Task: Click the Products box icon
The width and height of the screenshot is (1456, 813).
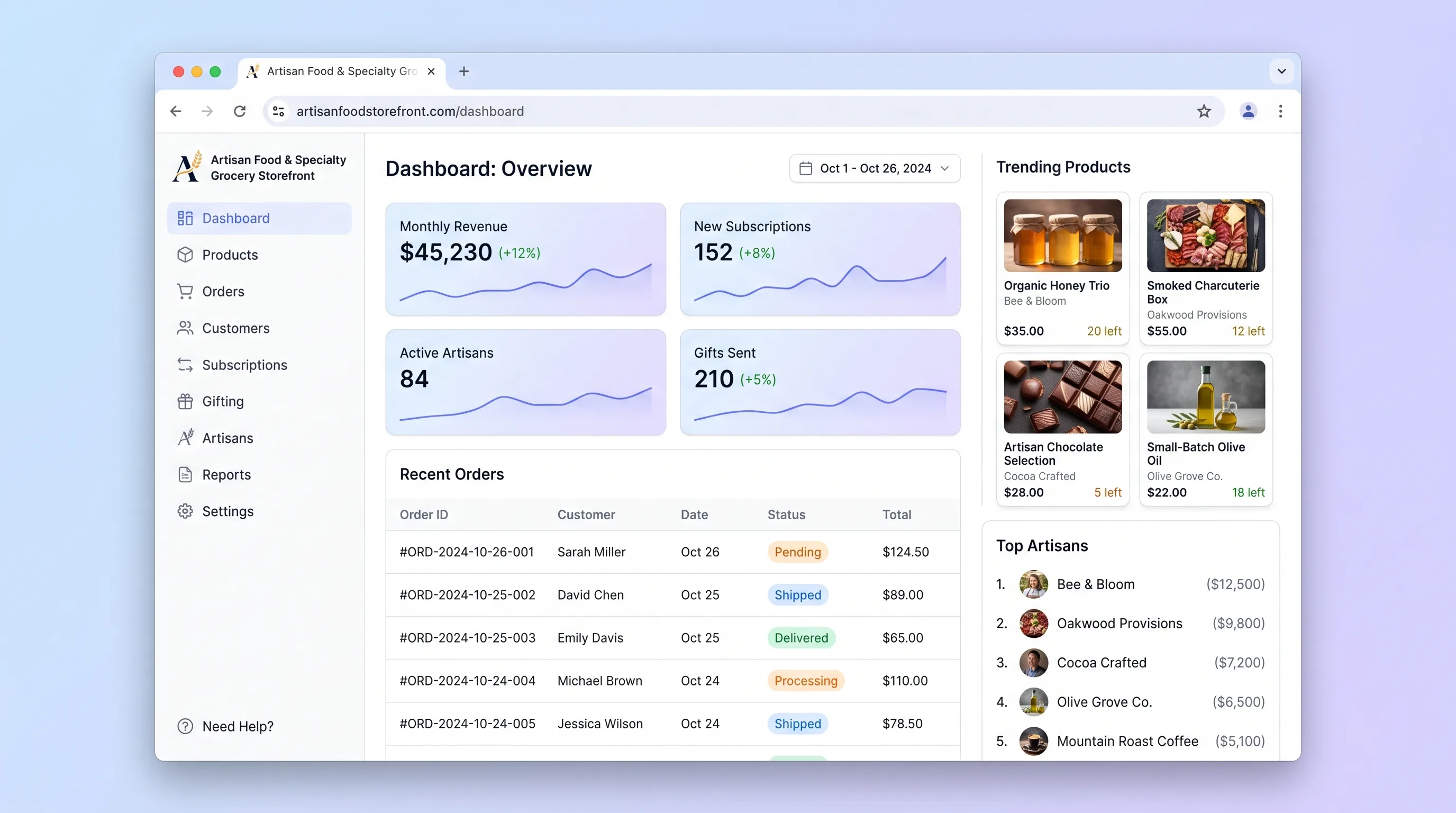Action: point(185,255)
